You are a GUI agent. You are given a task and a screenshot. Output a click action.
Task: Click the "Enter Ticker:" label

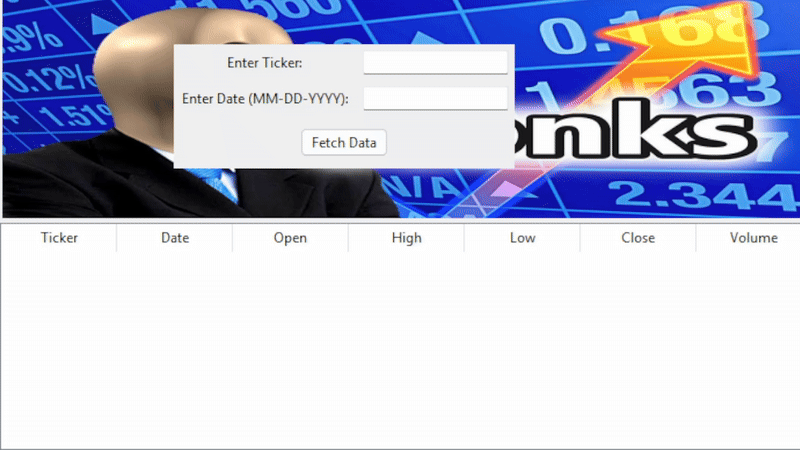[x=264, y=63]
